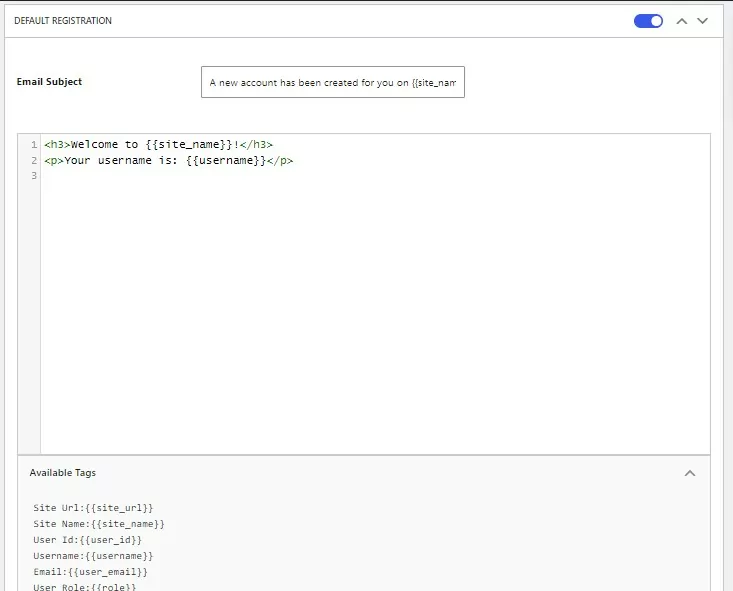Move Default Registration panel down

702,21
